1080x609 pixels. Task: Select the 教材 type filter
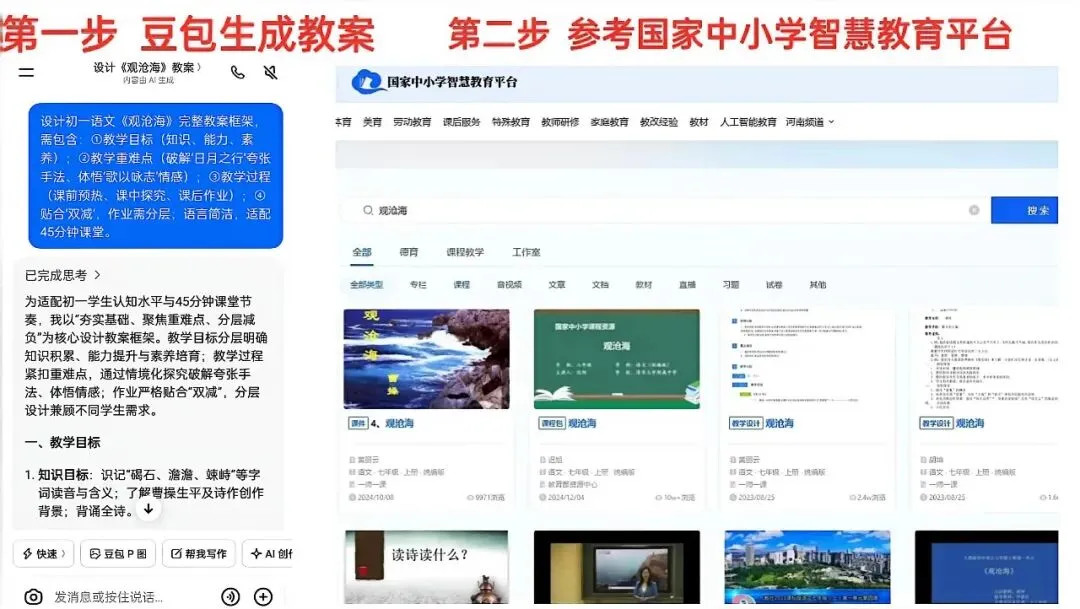tap(643, 285)
